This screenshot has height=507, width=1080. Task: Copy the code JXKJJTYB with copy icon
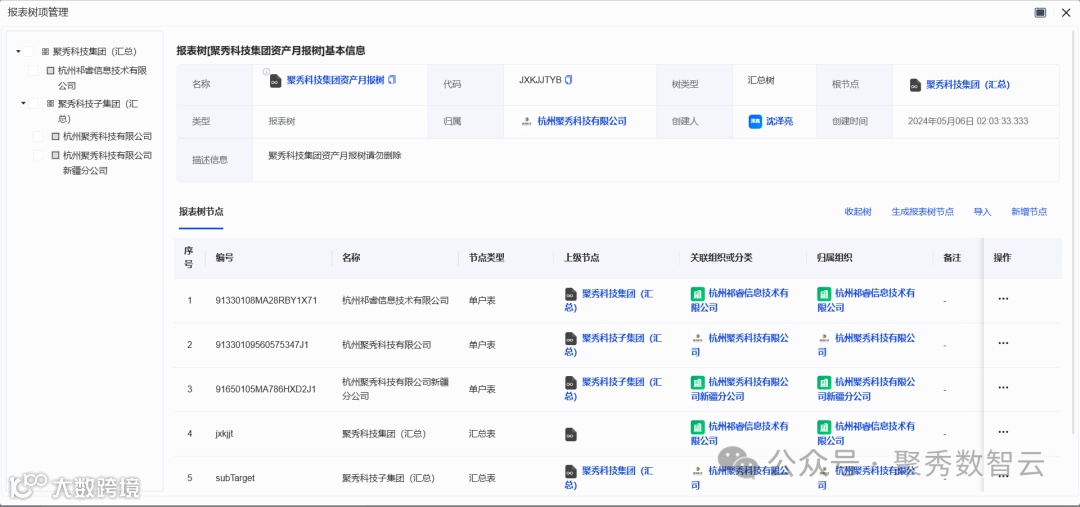tap(568, 80)
